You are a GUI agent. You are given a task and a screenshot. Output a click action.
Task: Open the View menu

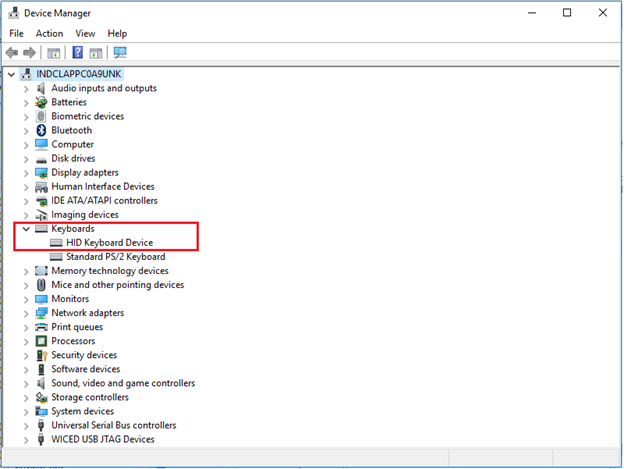(85, 33)
